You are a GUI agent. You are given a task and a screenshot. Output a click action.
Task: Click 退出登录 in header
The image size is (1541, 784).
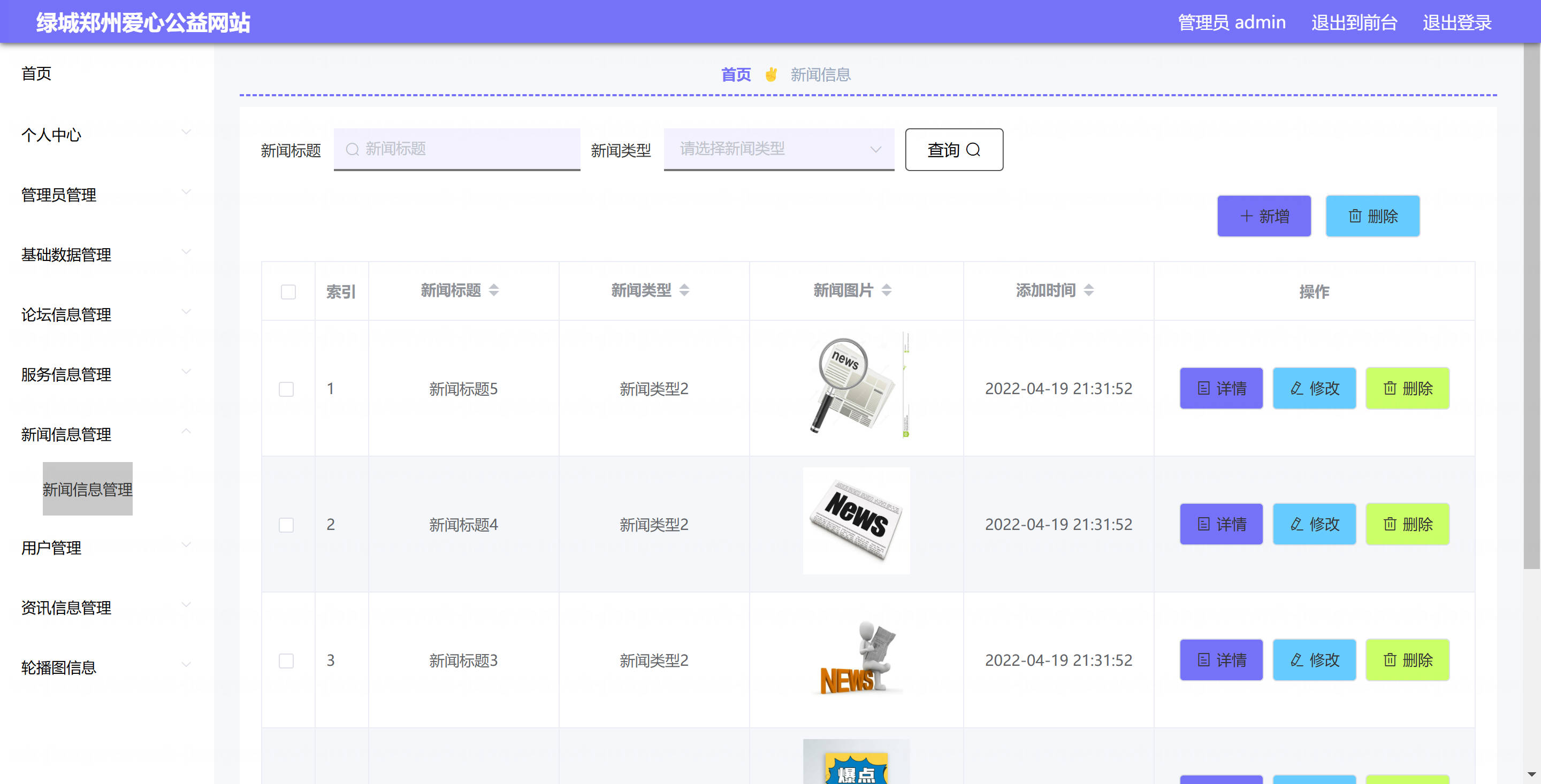click(x=1456, y=22)
